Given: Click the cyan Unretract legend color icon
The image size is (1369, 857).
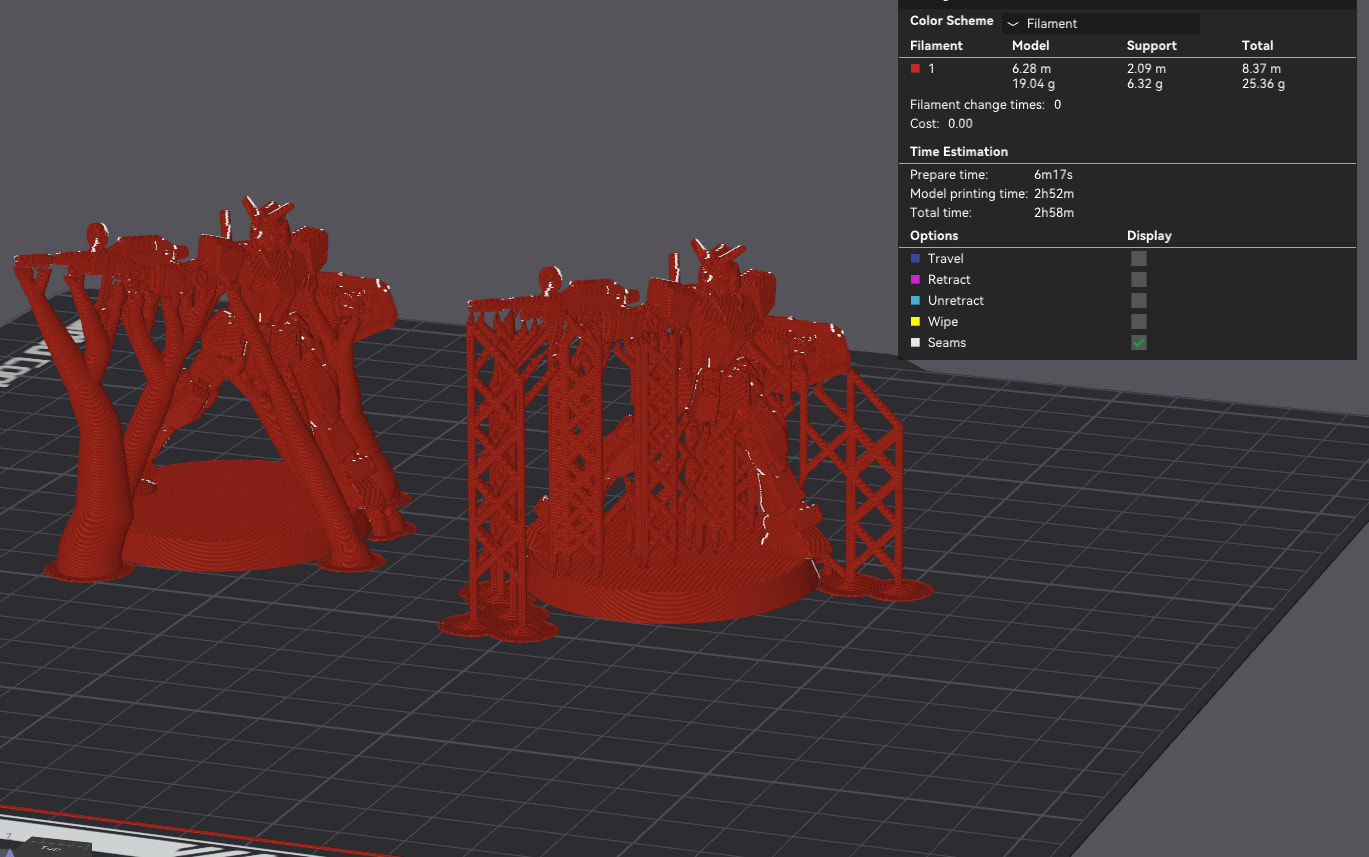Looking at the screenshot, I should (915, 301).
